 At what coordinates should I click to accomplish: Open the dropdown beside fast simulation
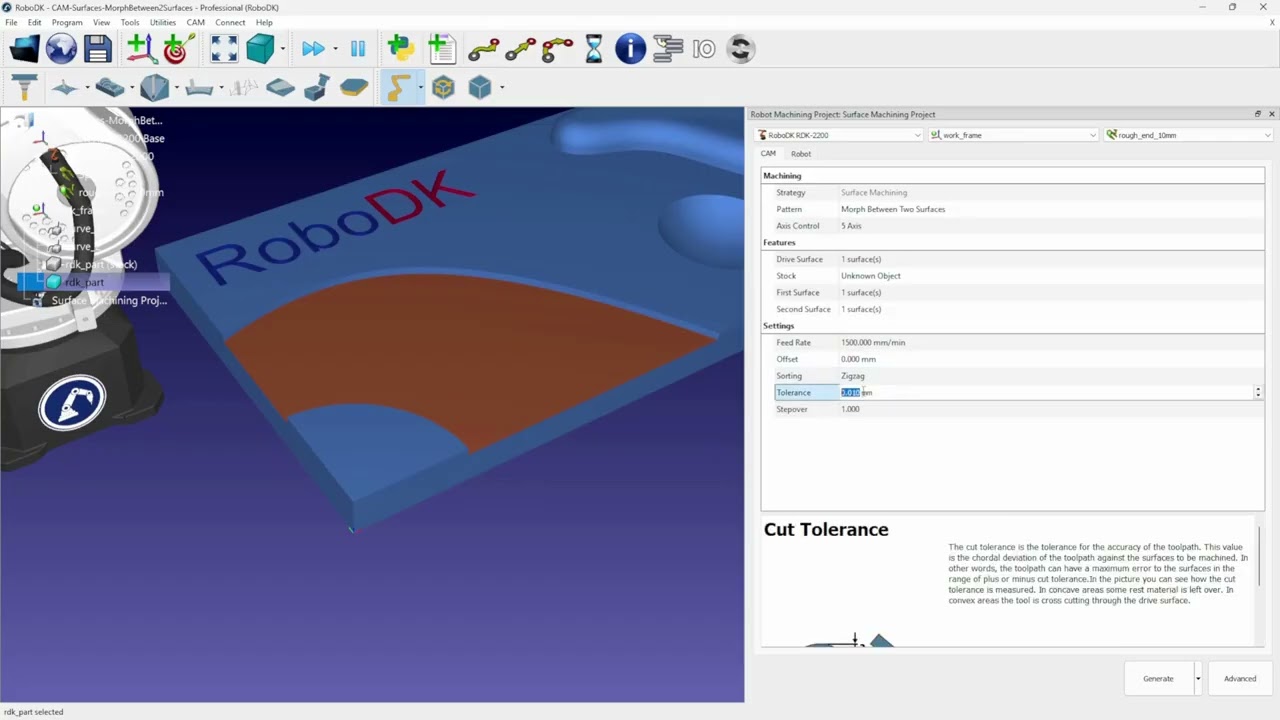pyautogui.click(x=335, y=48)
